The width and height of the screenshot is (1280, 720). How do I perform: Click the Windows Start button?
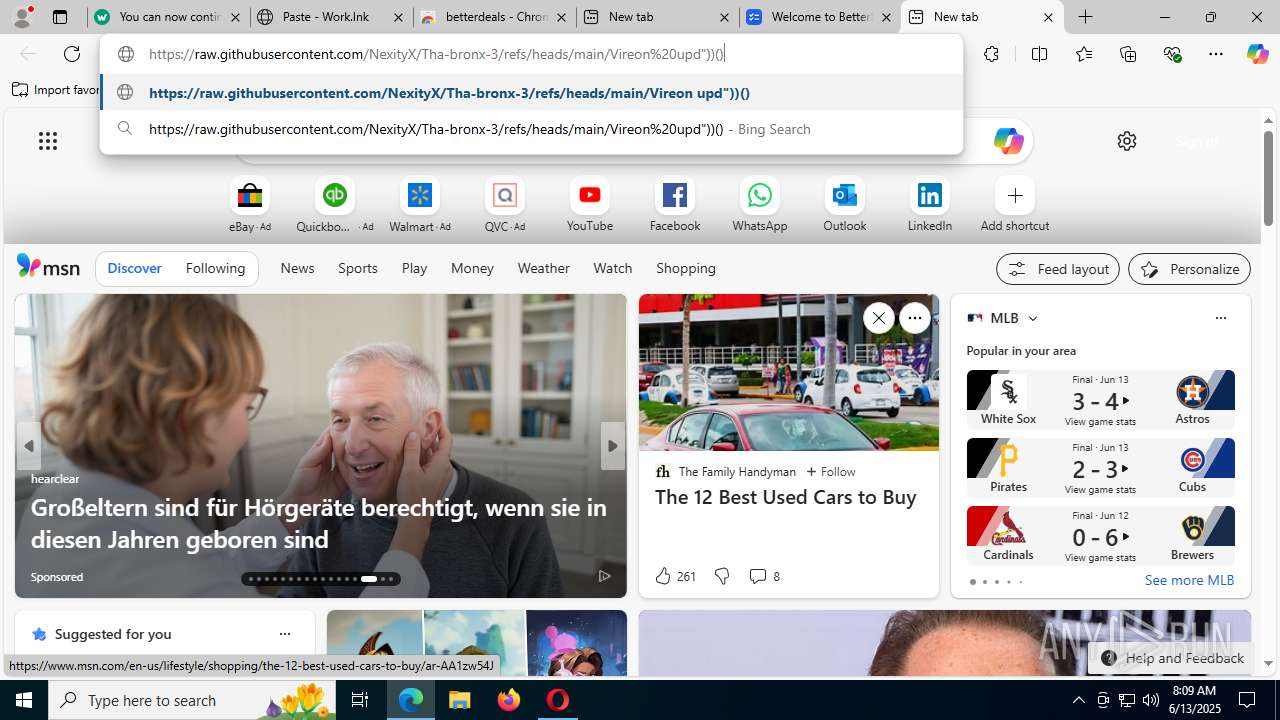[x=24, y=700]
